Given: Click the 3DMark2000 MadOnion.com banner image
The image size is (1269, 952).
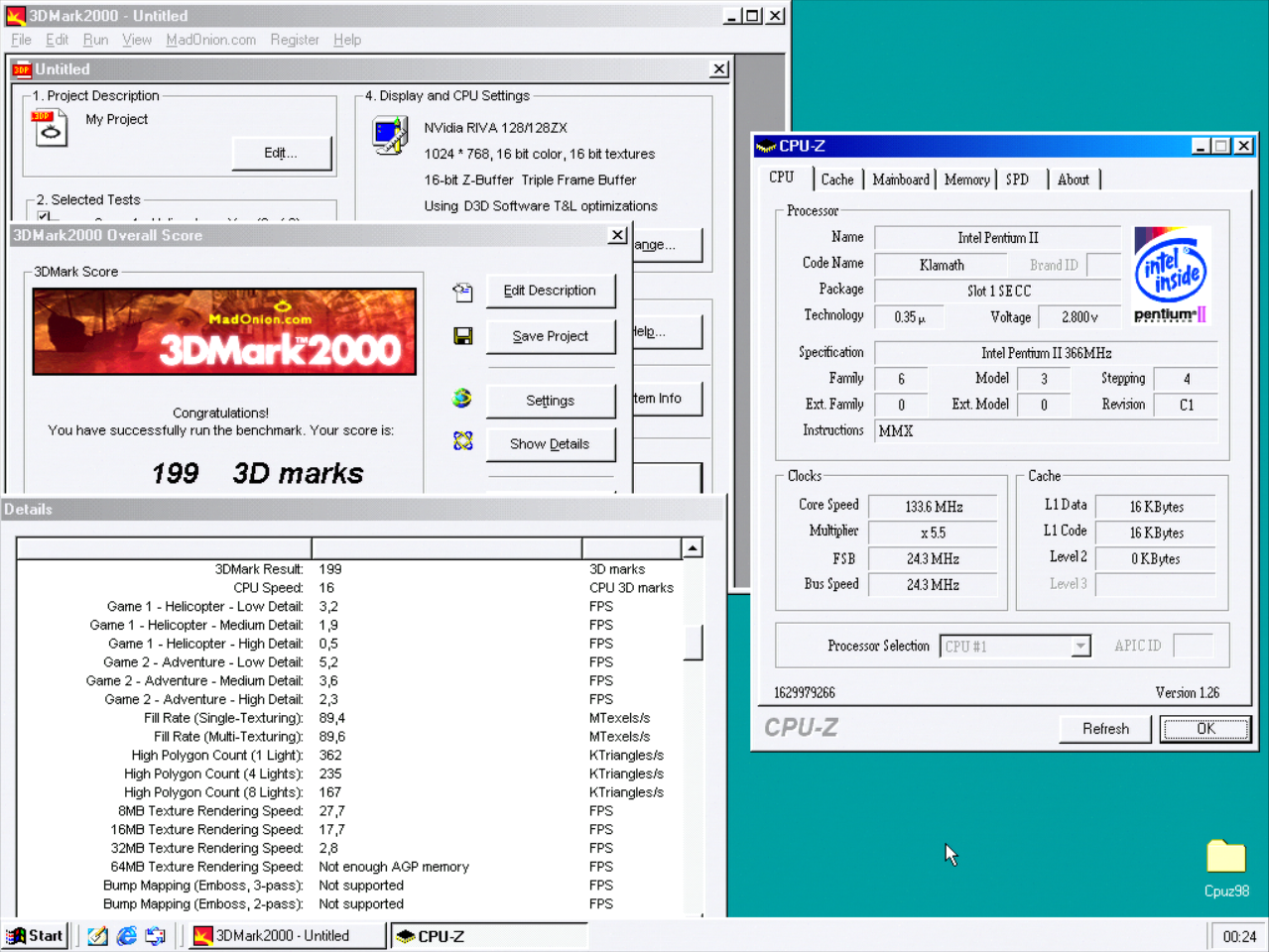Looking at the screenshot, I should tap(224, 331).
